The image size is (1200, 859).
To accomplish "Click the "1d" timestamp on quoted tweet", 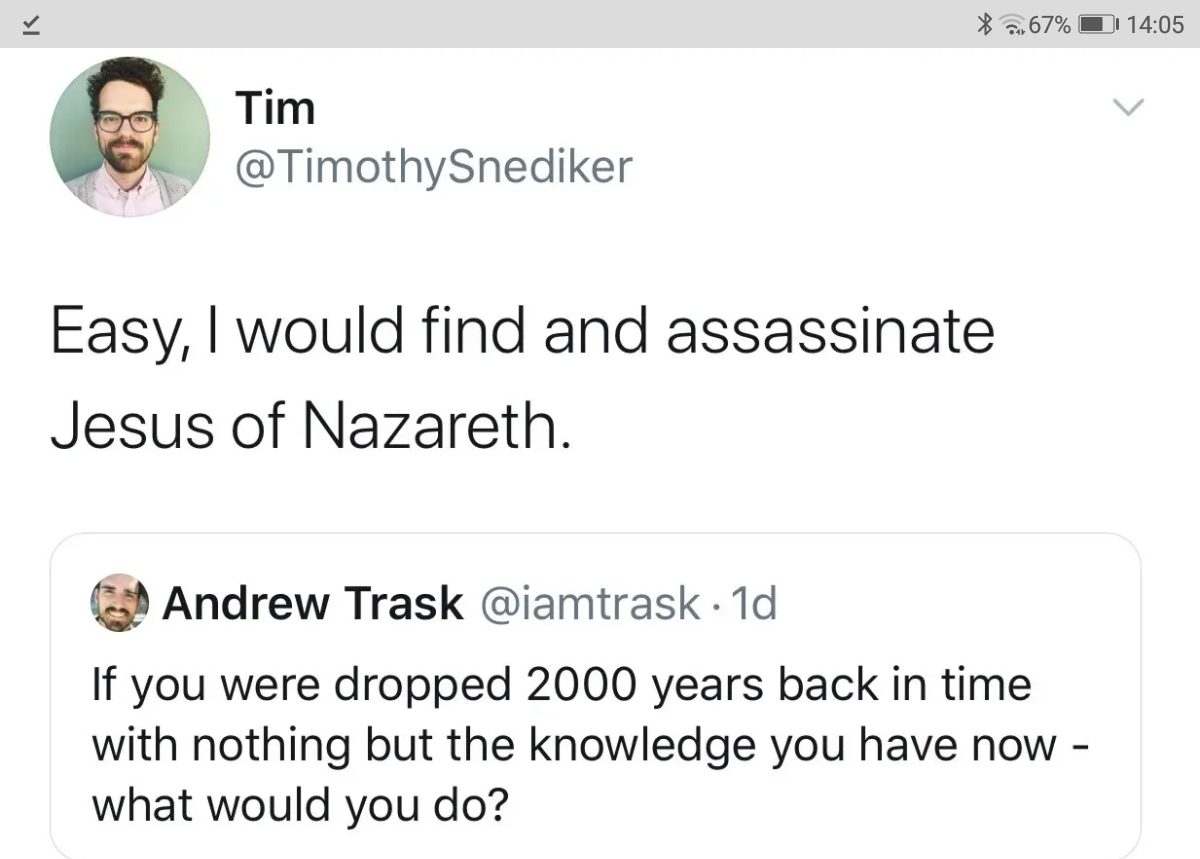I will (755, 603).
